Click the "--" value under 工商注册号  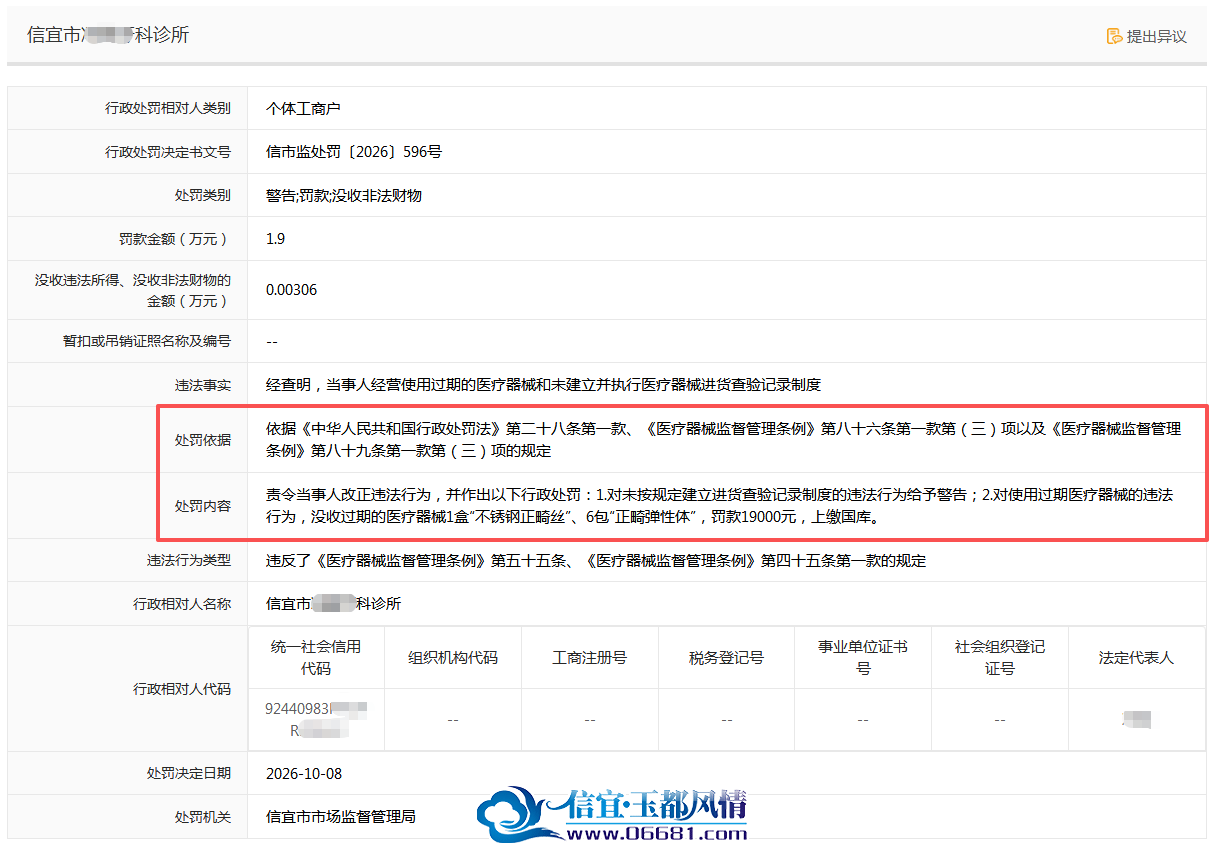(590, 720)
